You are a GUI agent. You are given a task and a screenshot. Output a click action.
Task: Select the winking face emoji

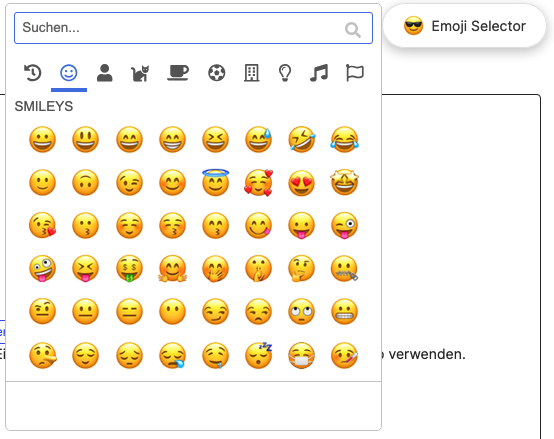click(129, 183)
